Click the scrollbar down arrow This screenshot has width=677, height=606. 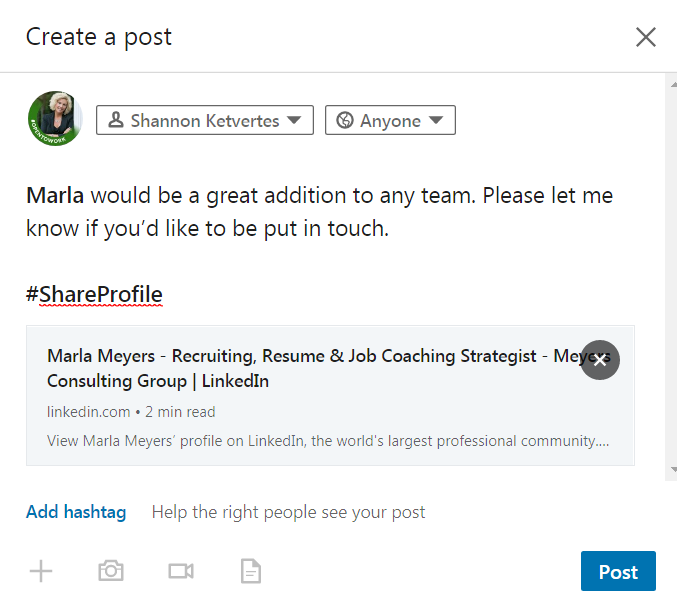pos(674,469)
